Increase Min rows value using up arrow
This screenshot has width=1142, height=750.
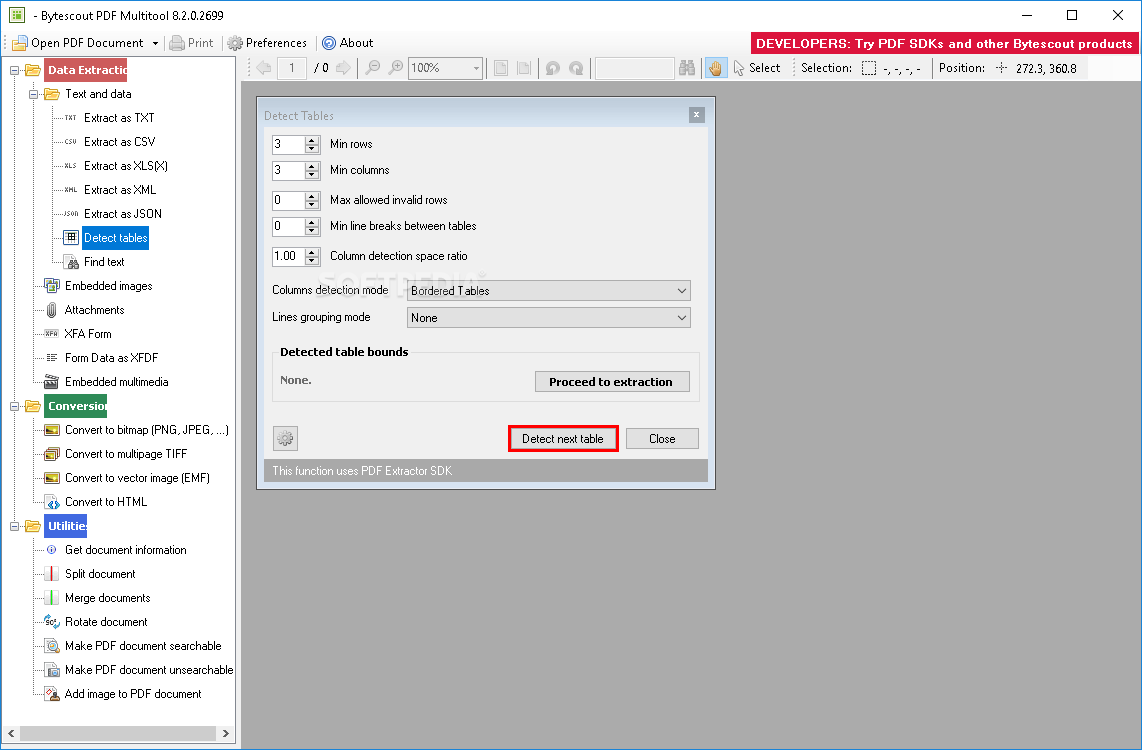click(312, 141)
